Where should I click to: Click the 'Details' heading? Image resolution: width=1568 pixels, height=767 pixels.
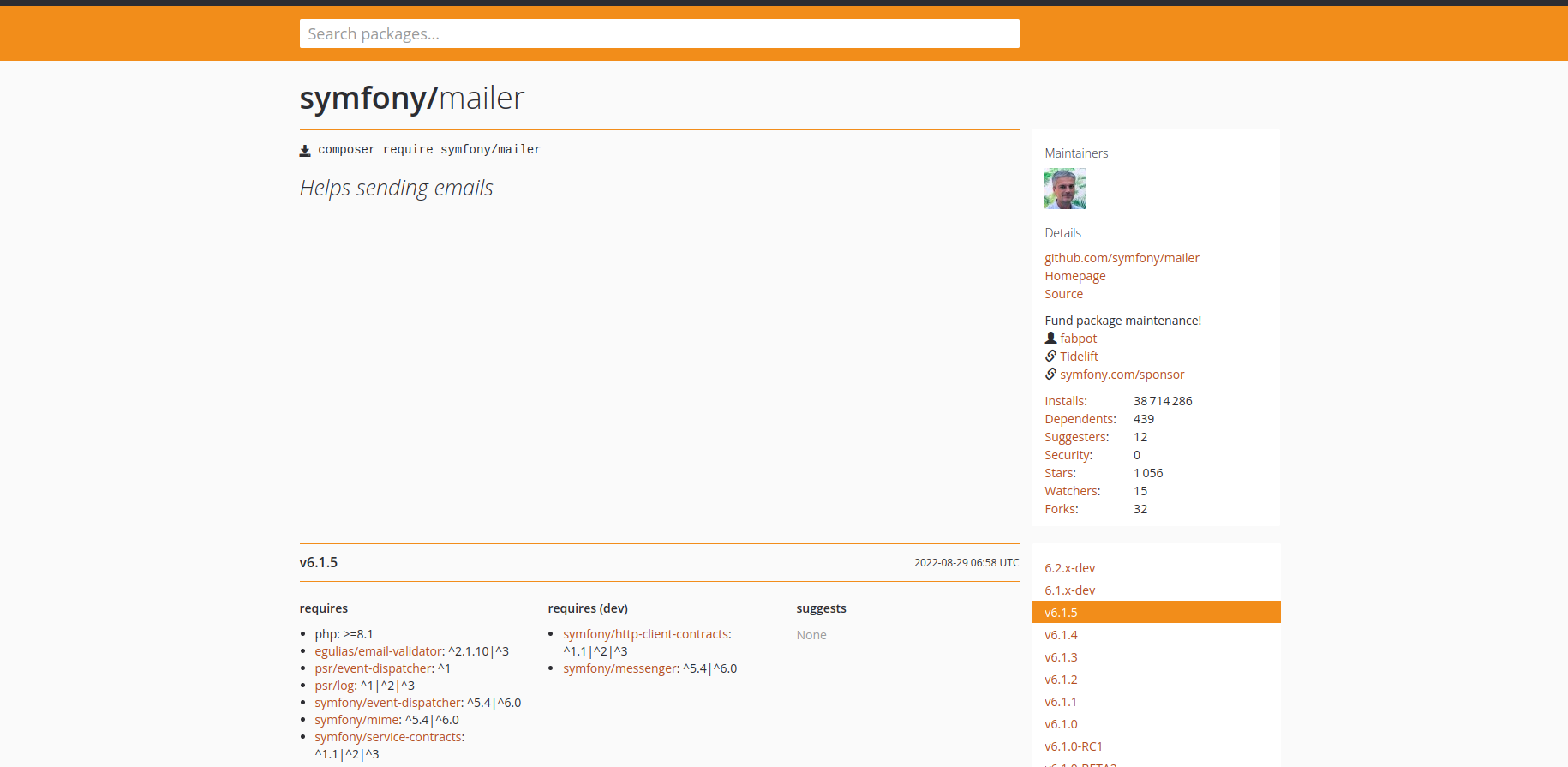[x=1062, y=233]
